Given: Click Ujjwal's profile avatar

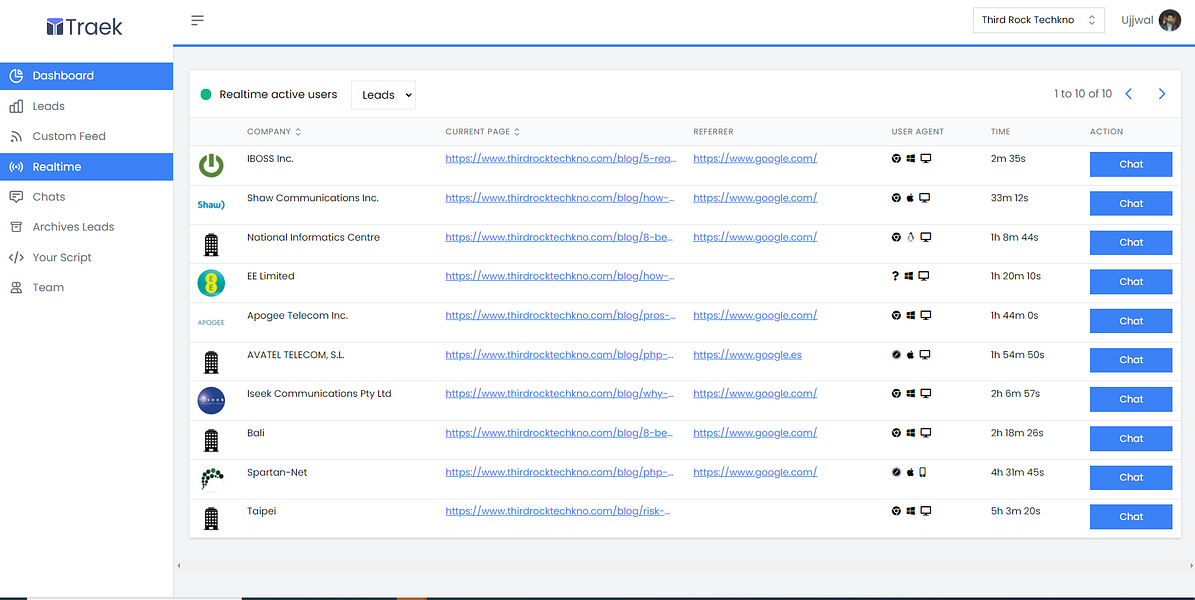Looking at the screenshot, I should tap(1169, 21).
